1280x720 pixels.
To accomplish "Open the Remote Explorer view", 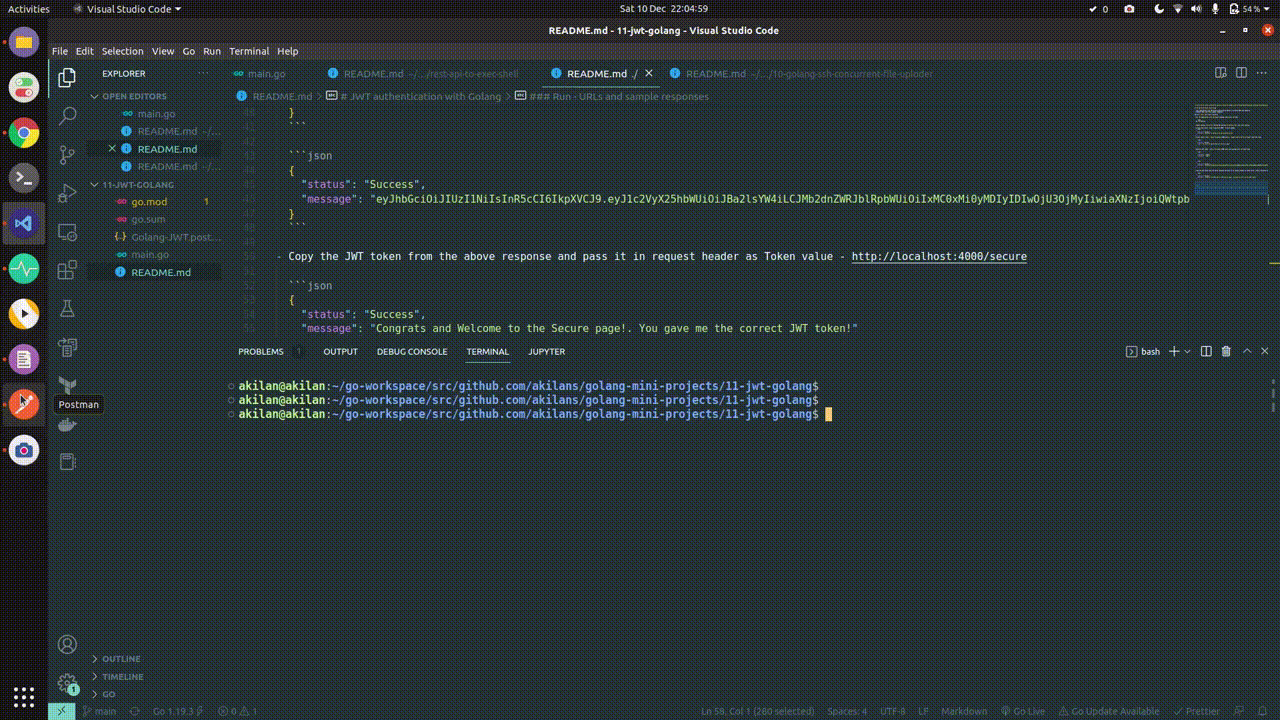I will coord(67,232).
